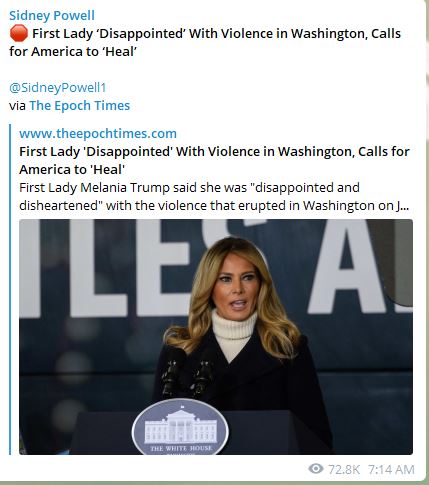Click the white turtleneck in the photo

click(233, 335)
